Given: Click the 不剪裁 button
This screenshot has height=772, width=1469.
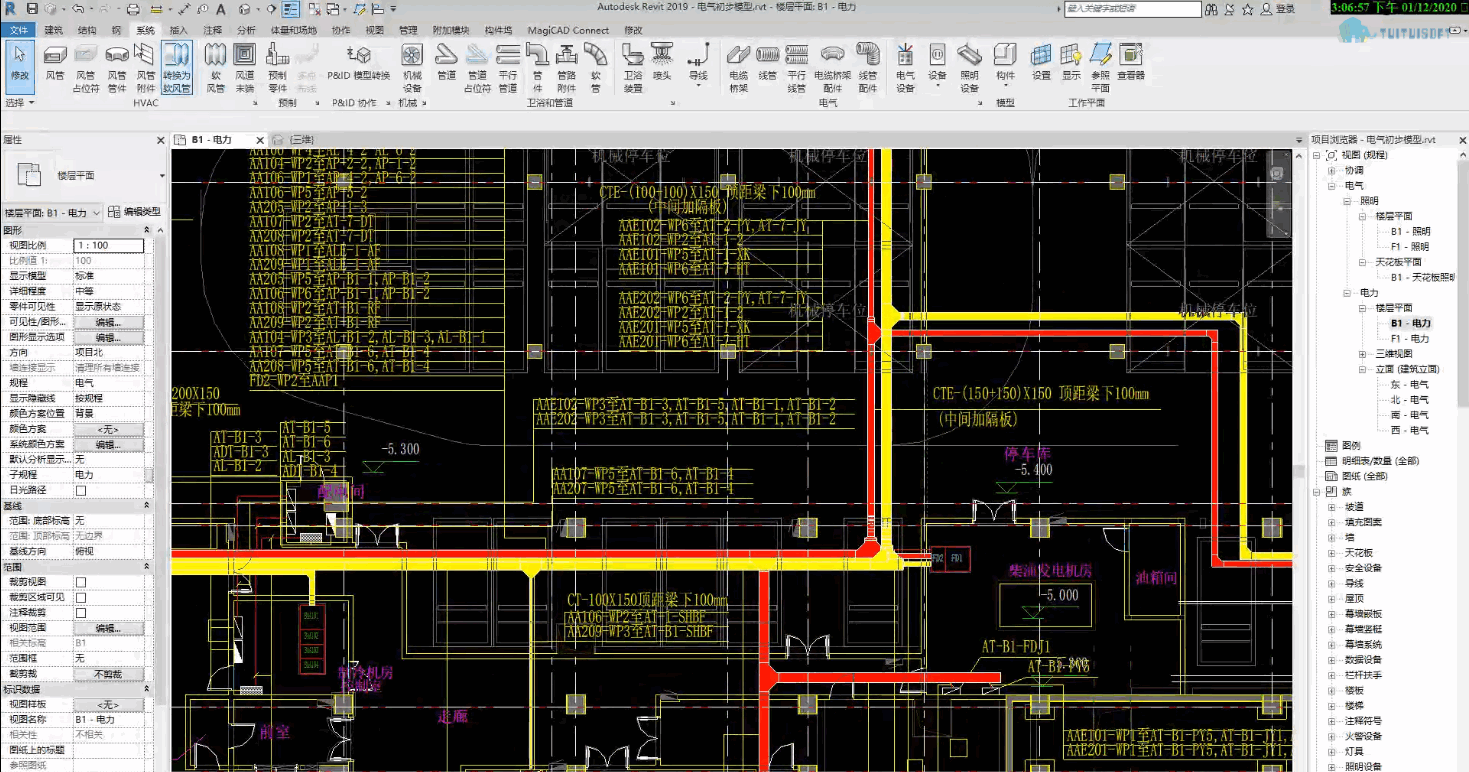Looking at the screenshot, I should point(108,675).
